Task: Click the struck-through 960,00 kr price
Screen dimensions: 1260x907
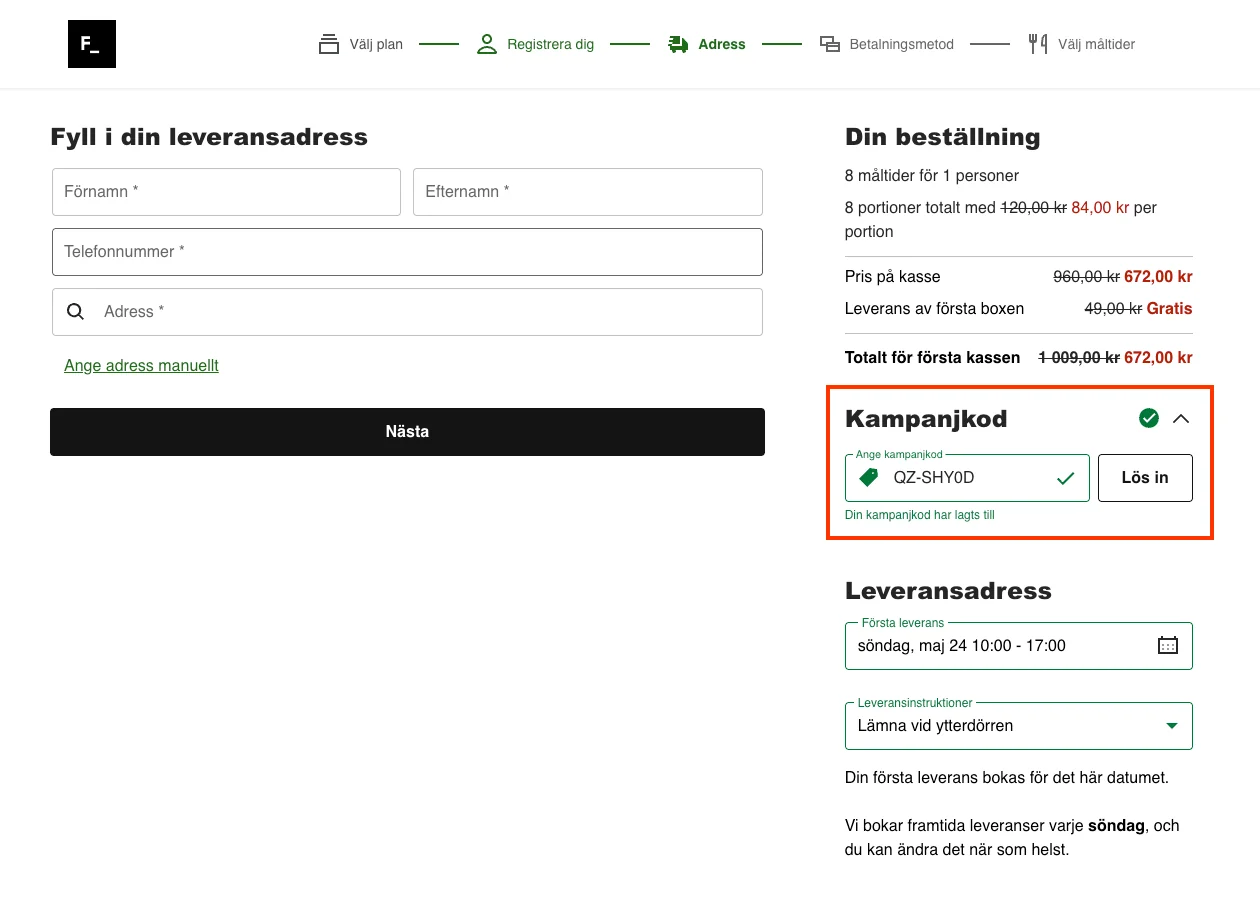Action: [1086, 277]
